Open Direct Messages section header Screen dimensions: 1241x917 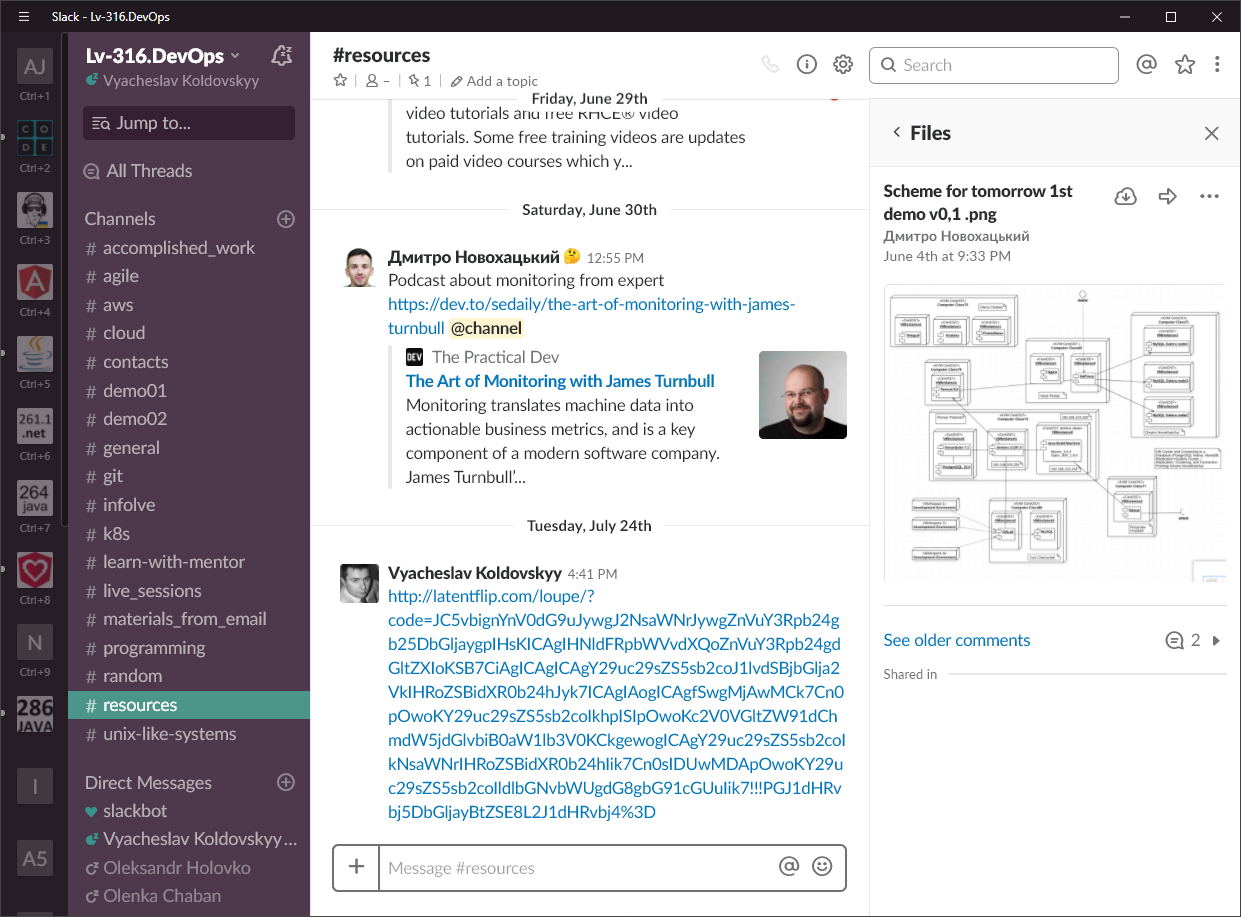point(148,782)
